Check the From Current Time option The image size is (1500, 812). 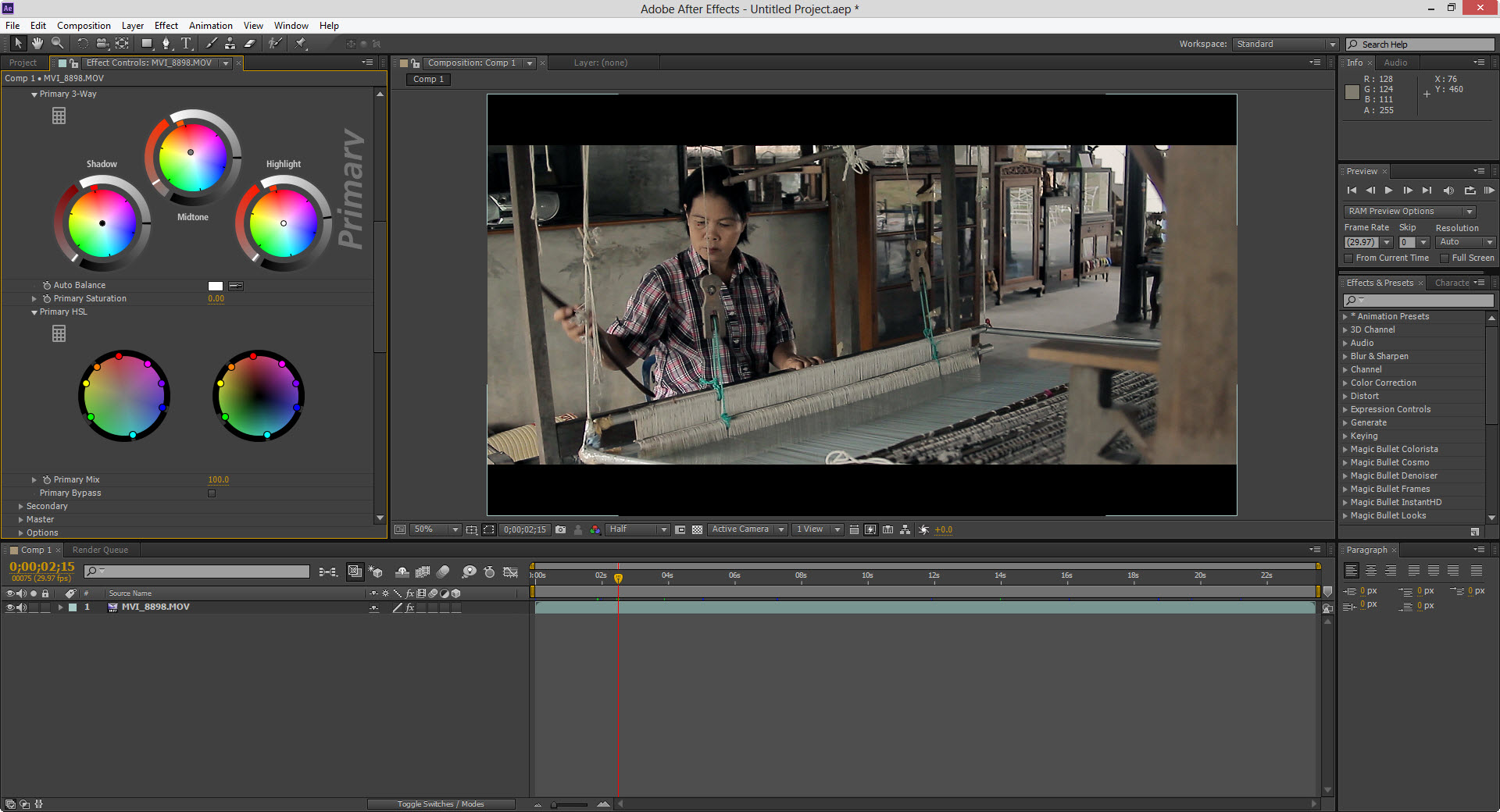[x=1348, y=258]
